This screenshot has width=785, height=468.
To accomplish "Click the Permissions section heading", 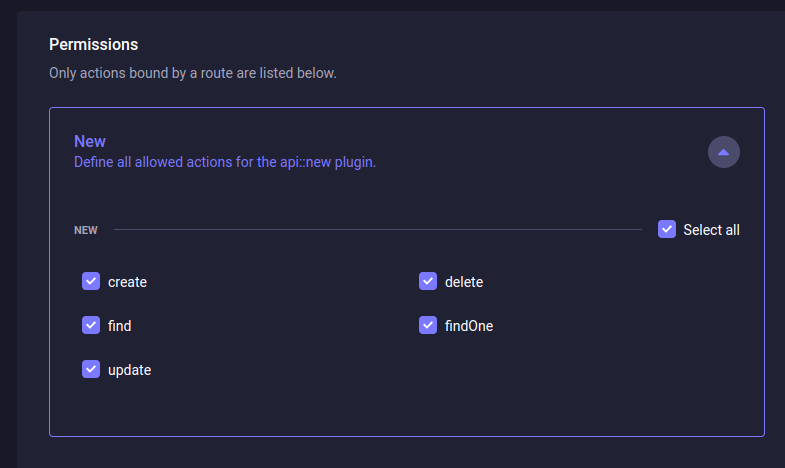I will pyautogui.click(x=93, y=44).
